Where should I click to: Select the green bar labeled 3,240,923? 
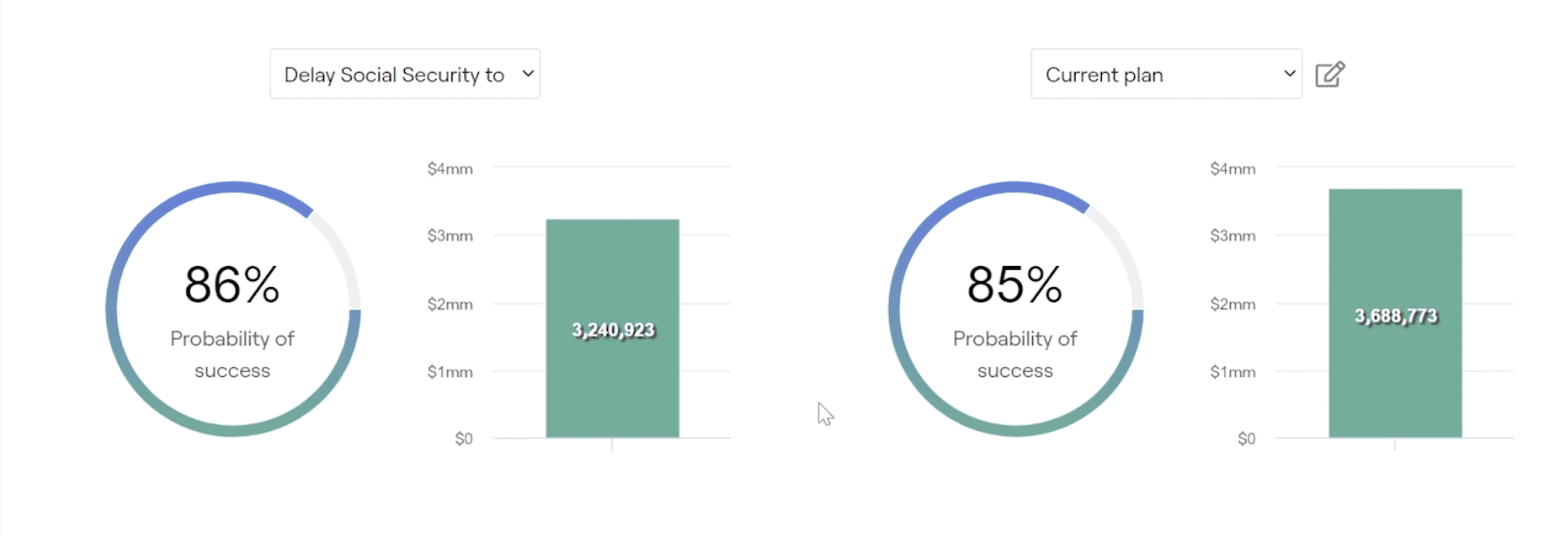pyautogui.click(x=612, y=329)
